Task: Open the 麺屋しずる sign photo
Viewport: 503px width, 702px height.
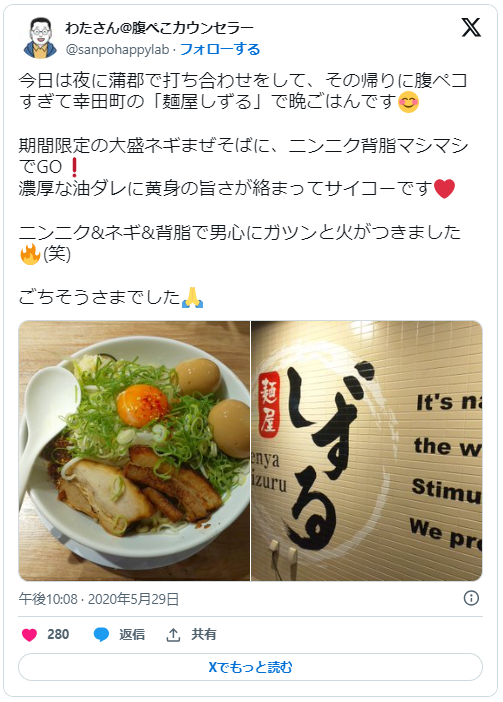Action: 367,451
